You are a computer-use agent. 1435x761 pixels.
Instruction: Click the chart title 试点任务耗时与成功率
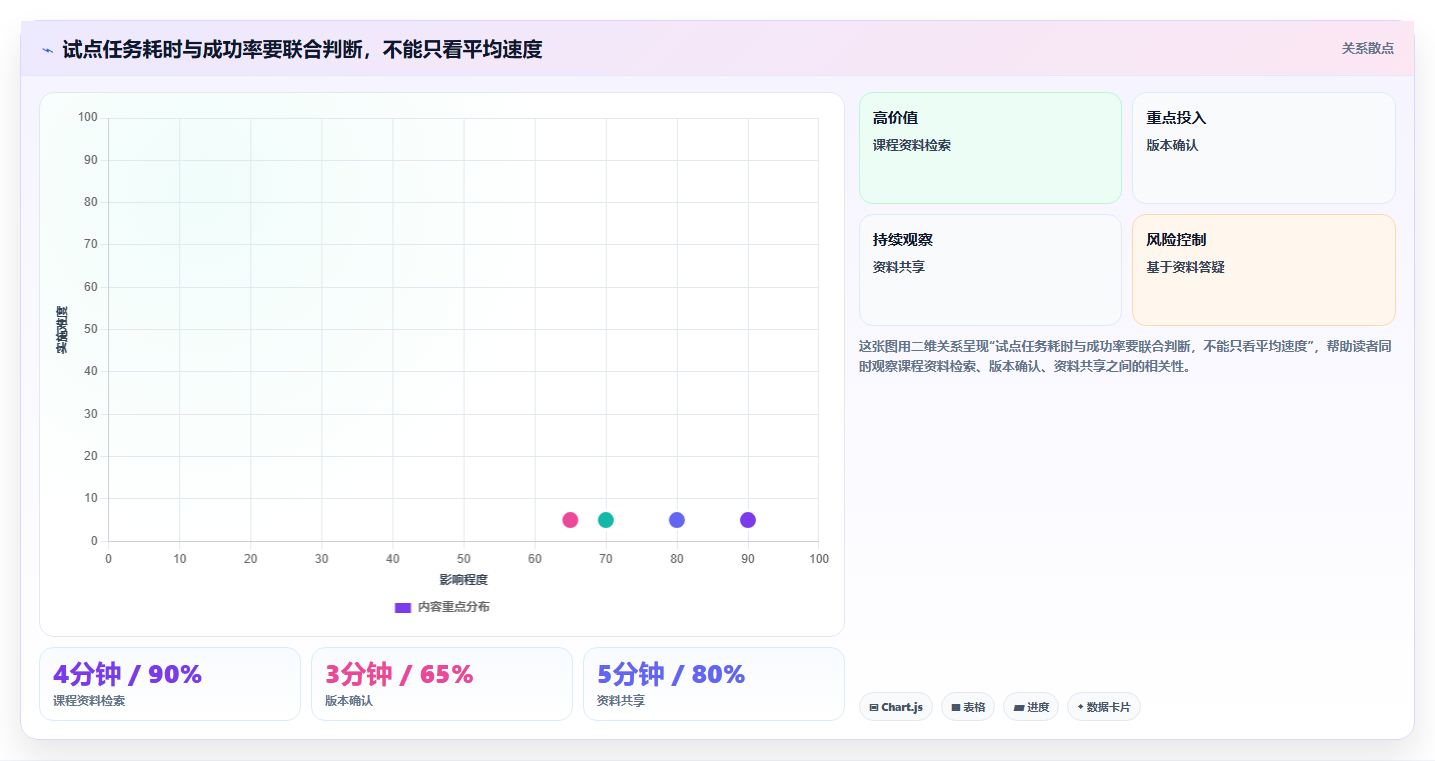[302, 49]
